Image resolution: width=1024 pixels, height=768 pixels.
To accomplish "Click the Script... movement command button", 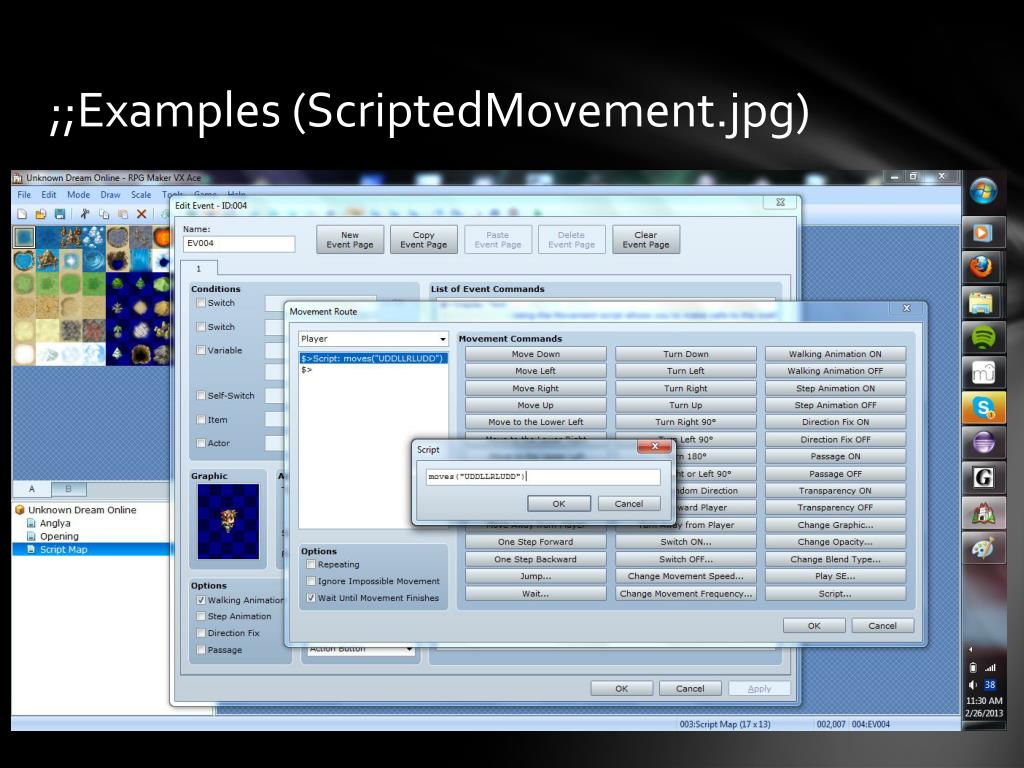I will click(x=835, y=594).
